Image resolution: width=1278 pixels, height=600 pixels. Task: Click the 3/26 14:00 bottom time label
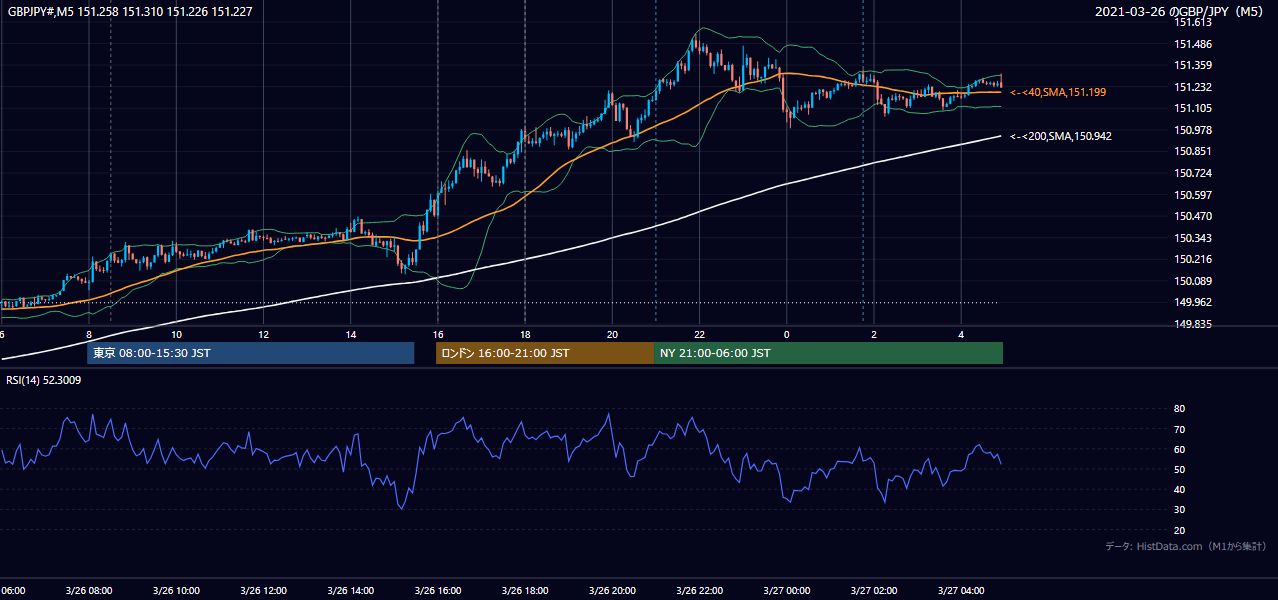(x=350, y=591)
